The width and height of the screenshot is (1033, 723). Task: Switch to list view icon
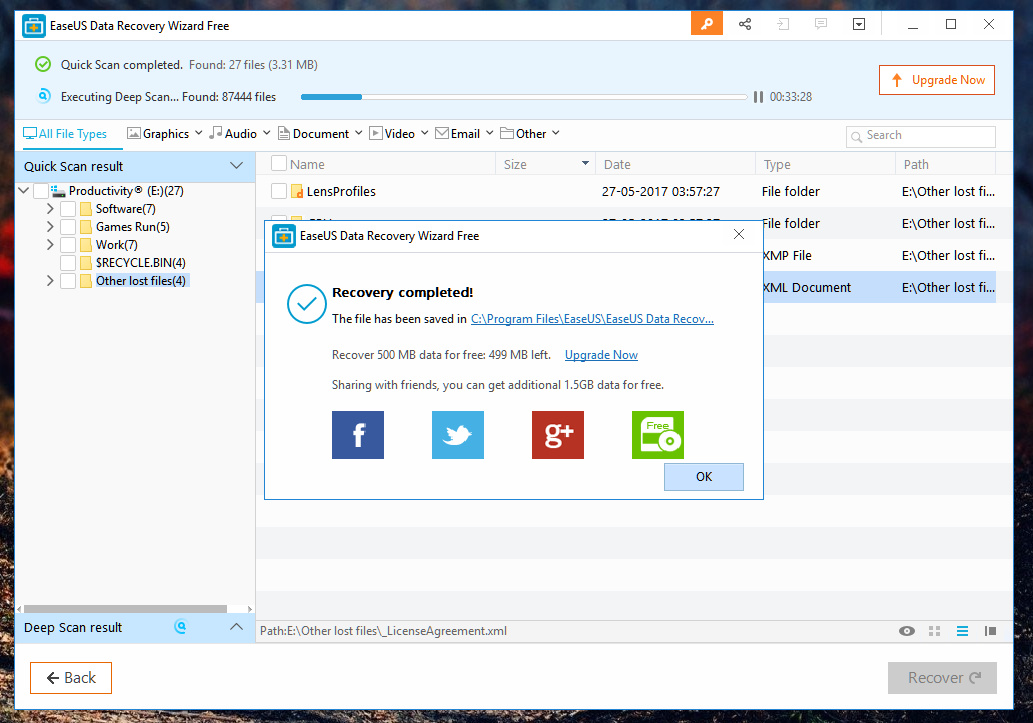[x=962, y=631]
